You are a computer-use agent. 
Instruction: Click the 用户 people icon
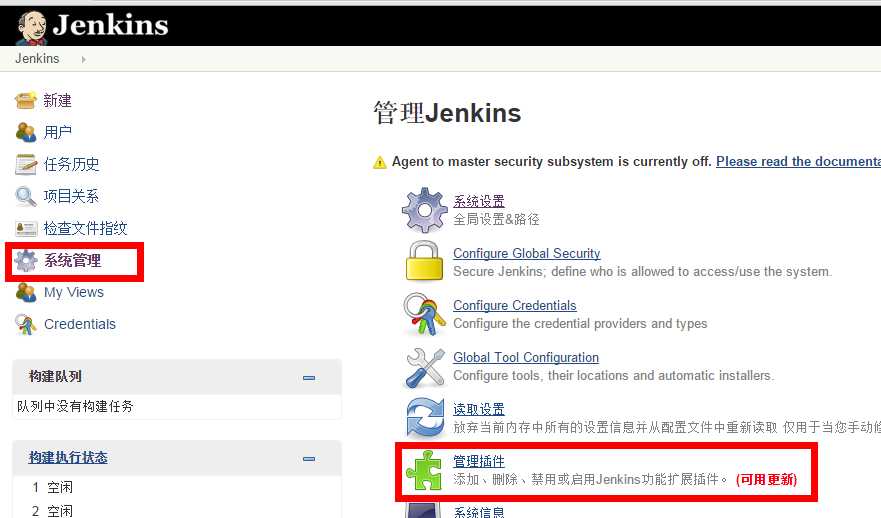26,133
